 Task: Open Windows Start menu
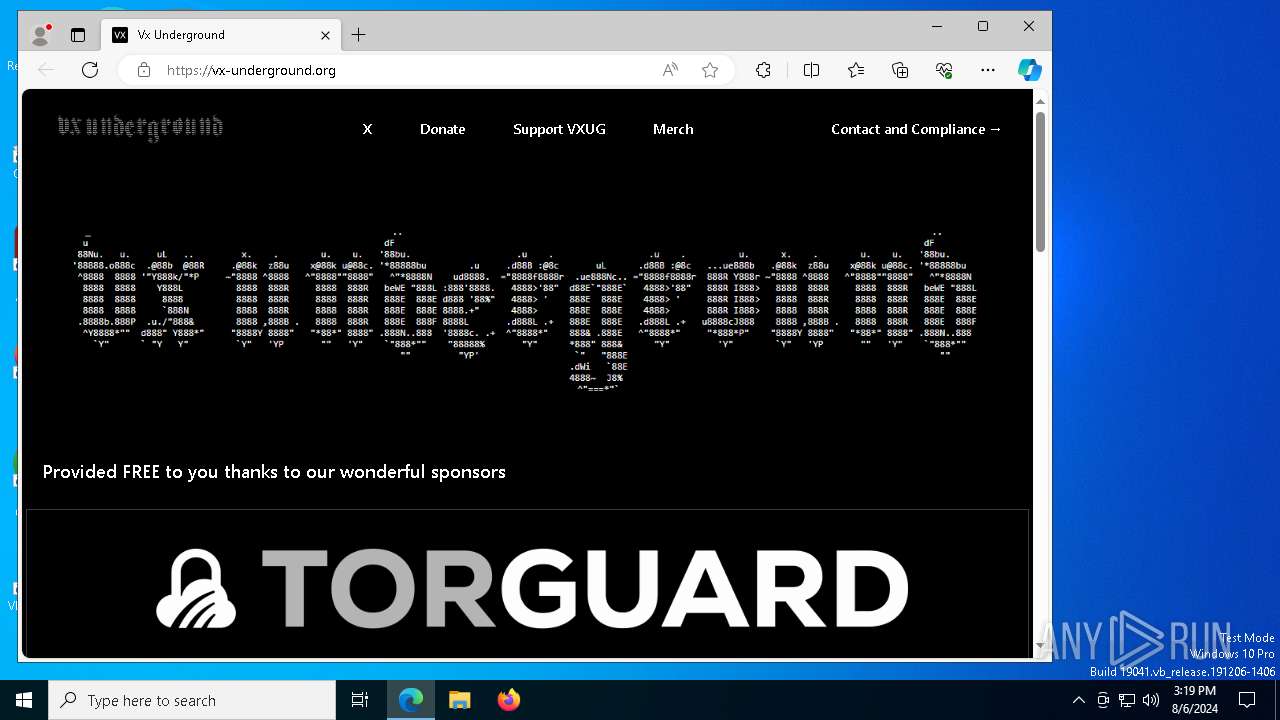point(24,700)
